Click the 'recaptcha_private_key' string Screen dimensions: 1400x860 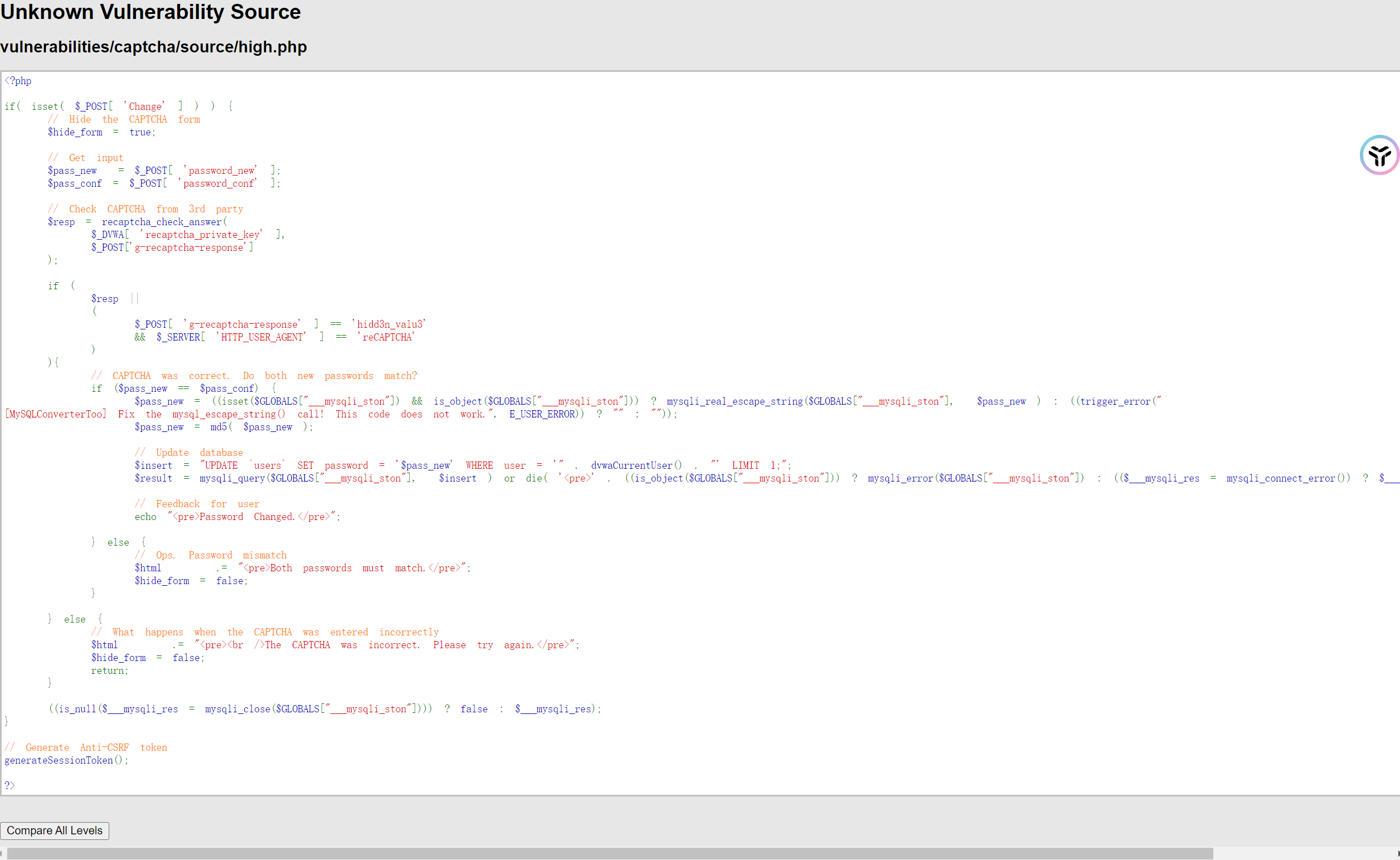point(201,234)
